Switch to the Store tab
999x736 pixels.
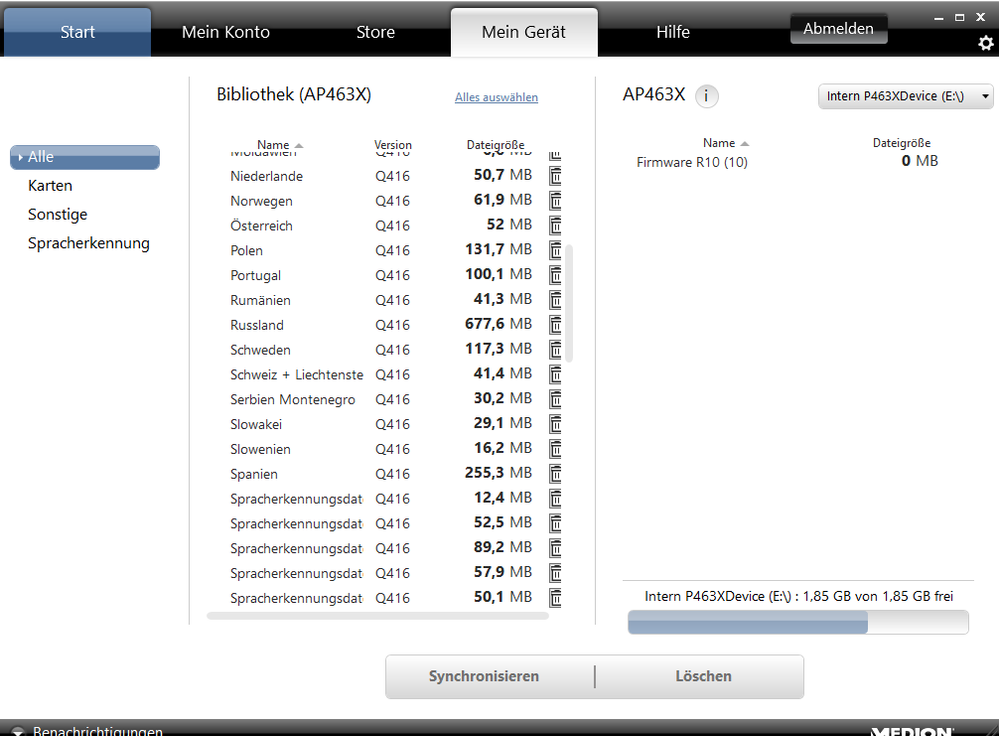375,32
